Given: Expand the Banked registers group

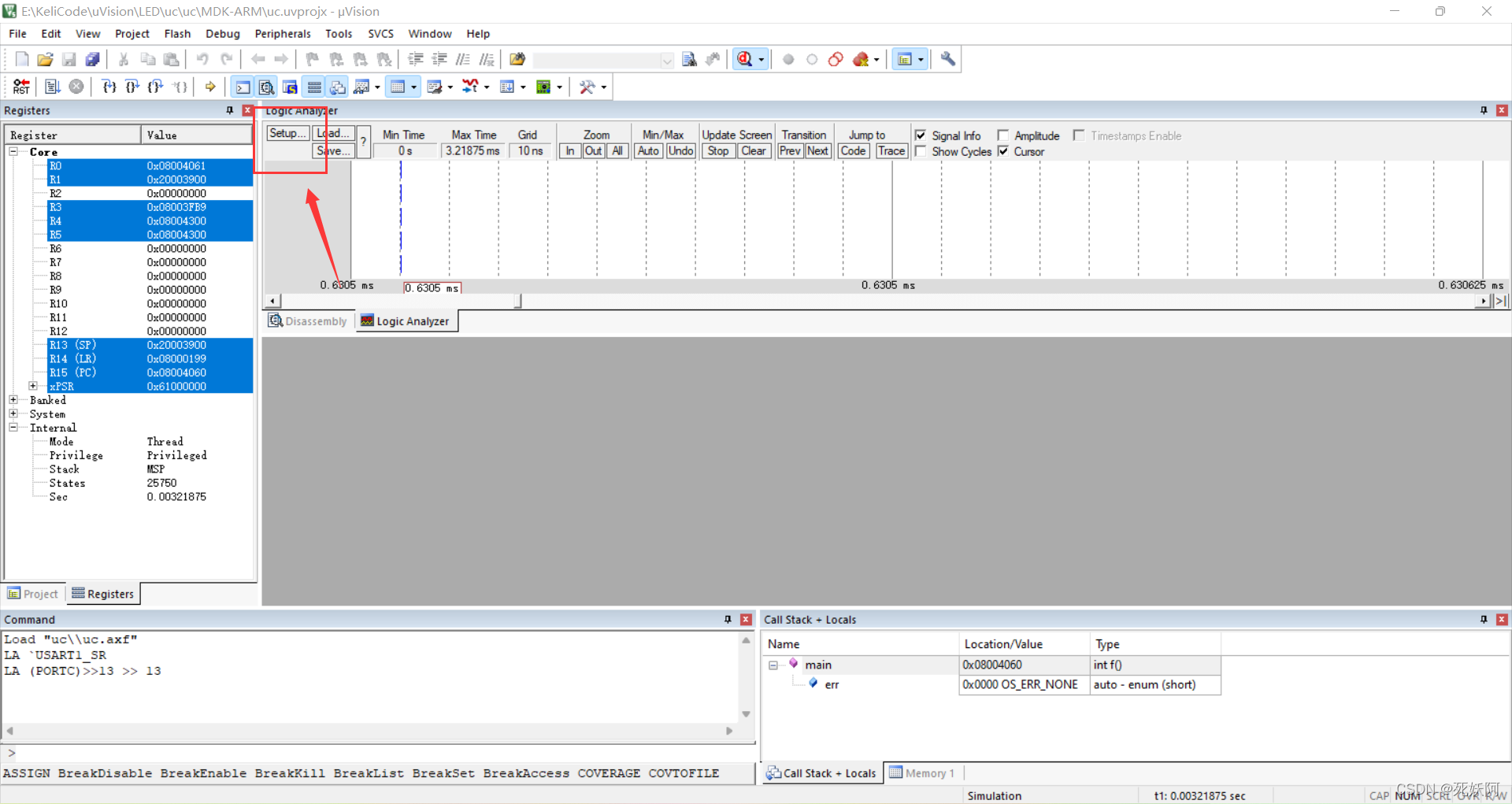Looking at the screenshot, I should tap(13, 400).
